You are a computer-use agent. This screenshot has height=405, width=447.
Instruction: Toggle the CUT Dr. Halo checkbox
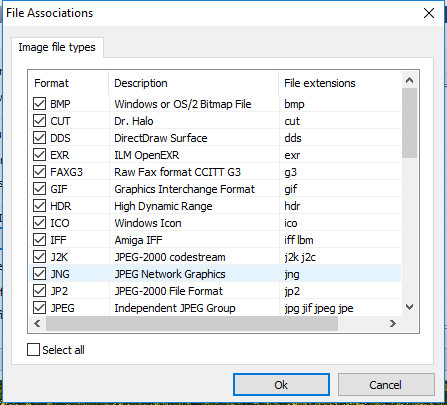pos(39,121)
